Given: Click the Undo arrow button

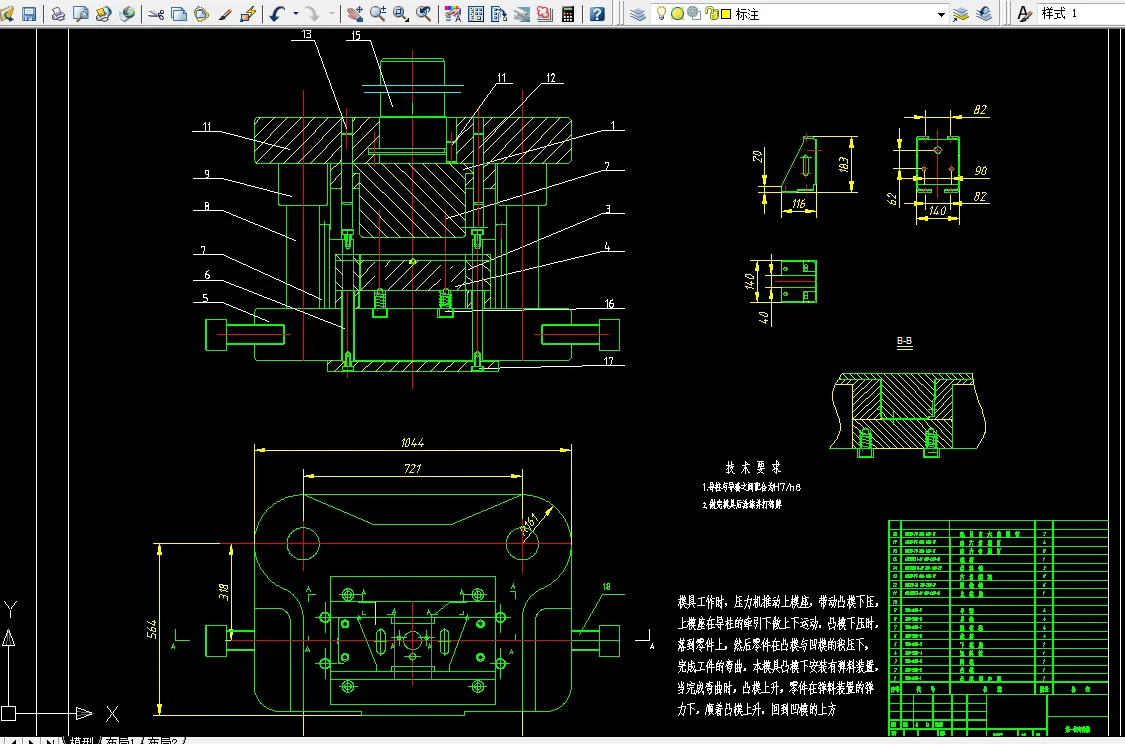Looking at the screenshot, I should pos(276,14).
